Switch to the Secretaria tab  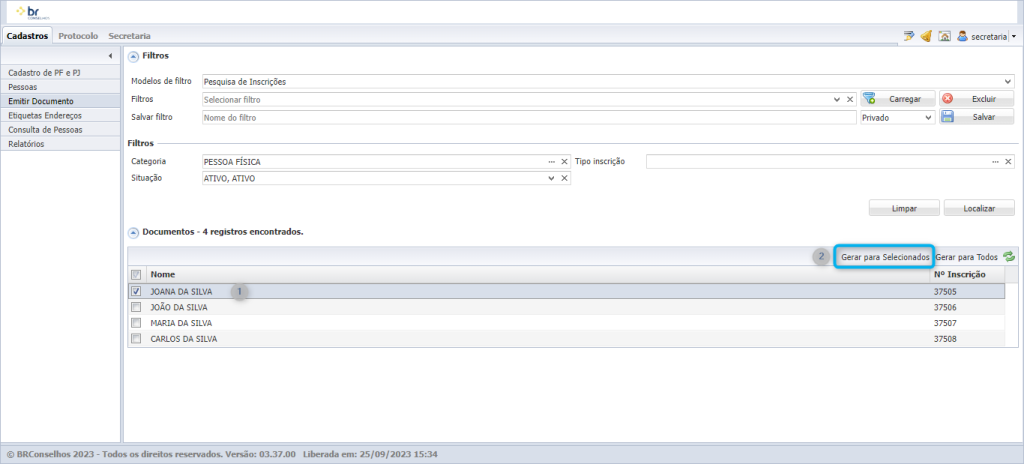pyautogui.click(x=129, y=37)
